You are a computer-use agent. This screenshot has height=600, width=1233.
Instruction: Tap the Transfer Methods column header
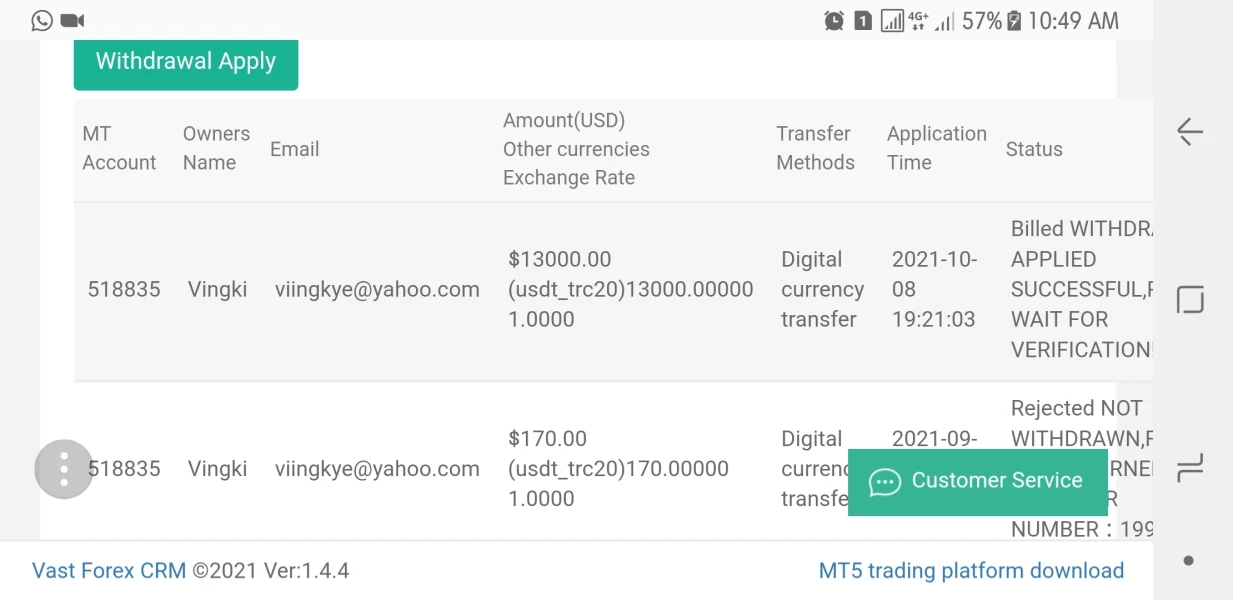point(815,148)
